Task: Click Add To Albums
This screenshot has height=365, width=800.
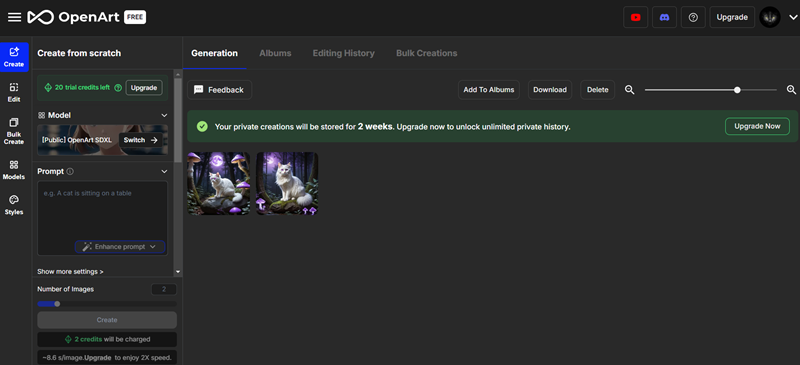Action: [489, 90]
